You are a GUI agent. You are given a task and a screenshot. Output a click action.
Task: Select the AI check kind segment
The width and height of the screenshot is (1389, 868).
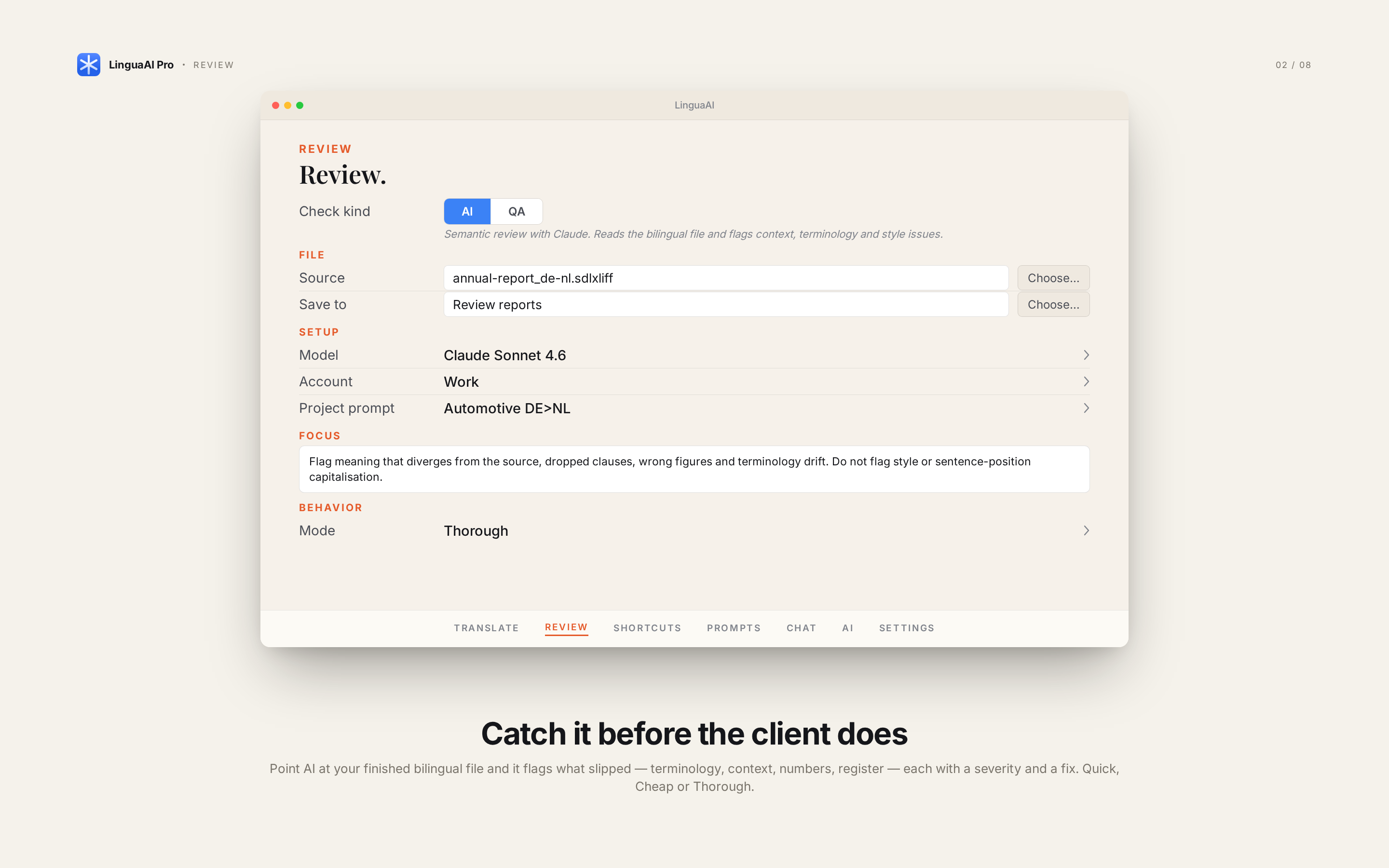click(x=467, y=211)
